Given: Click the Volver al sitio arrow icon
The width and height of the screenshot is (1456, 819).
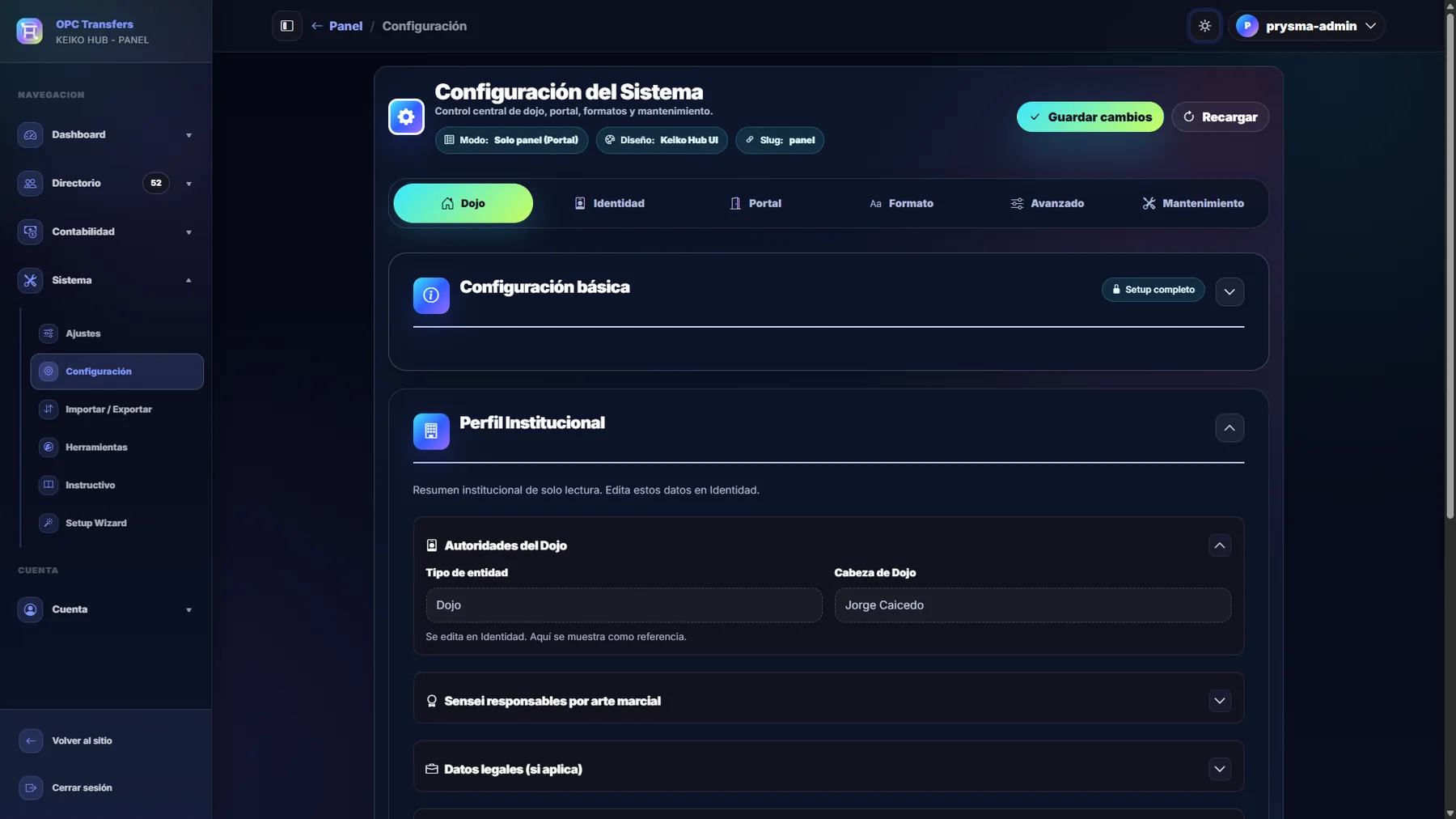Looking at the screenshot, I should [31, 741].
